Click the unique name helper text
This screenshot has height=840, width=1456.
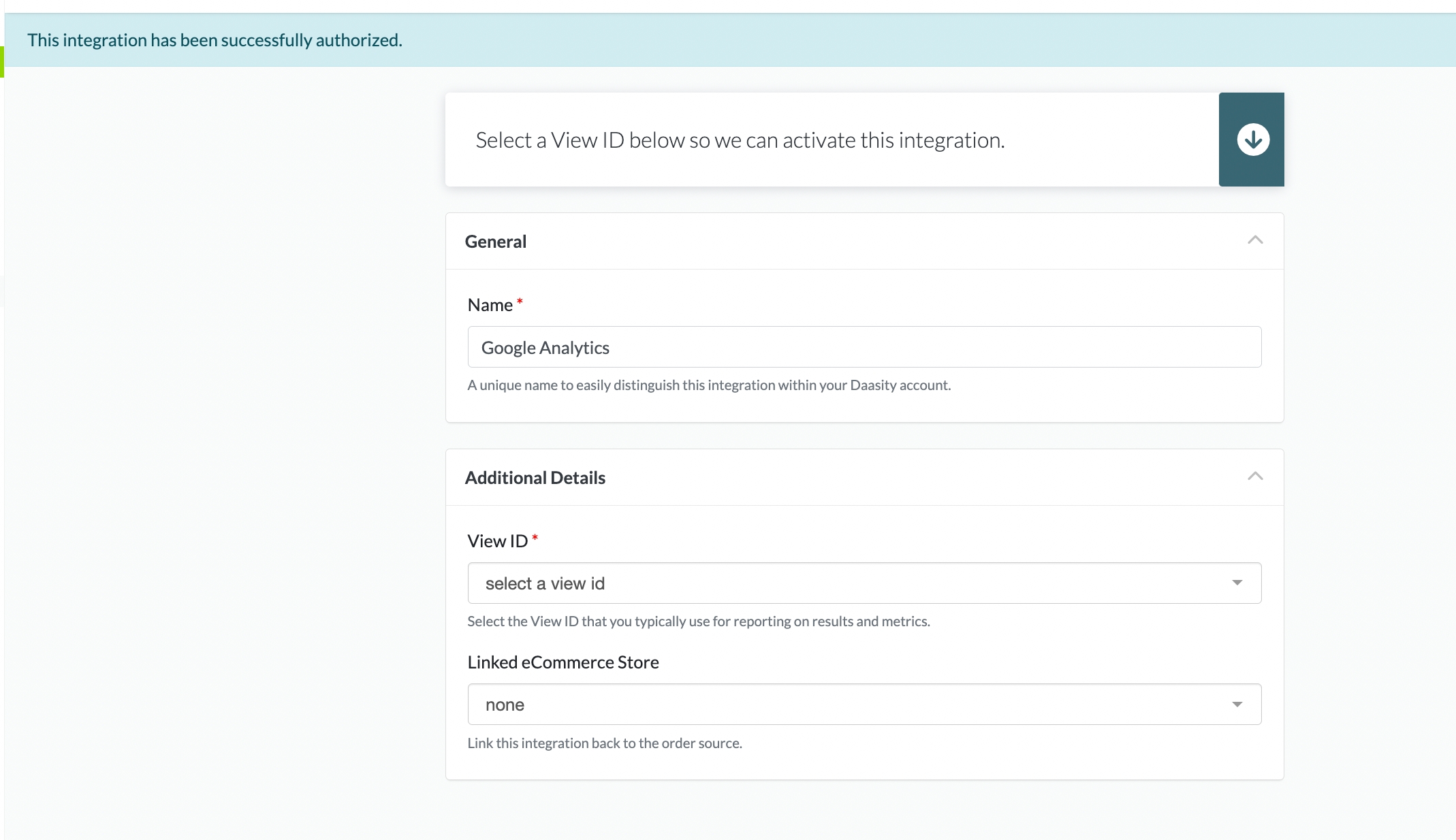(708, 385)
